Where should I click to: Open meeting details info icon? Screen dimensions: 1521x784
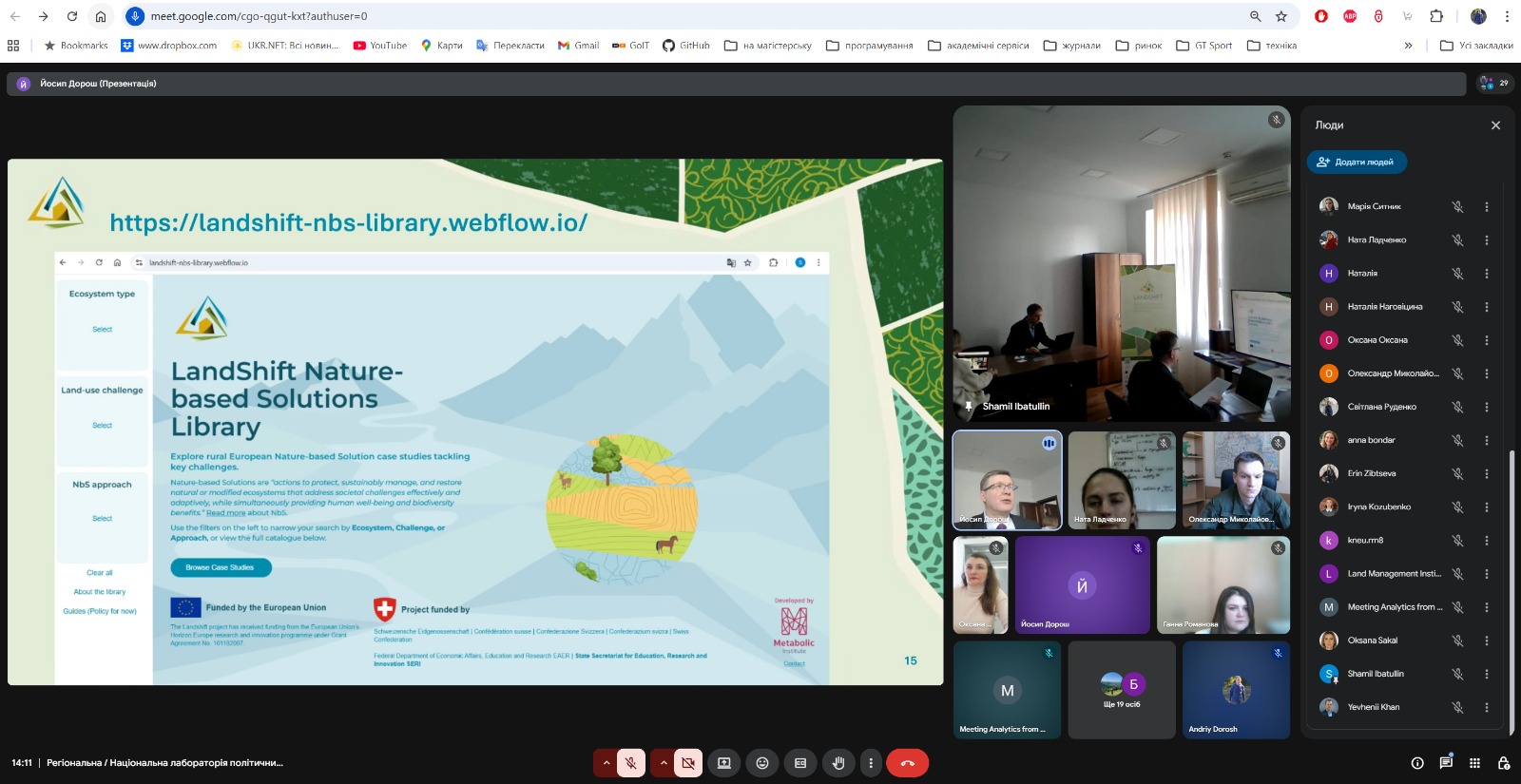pyautogui.click(x=1417, y=763)
